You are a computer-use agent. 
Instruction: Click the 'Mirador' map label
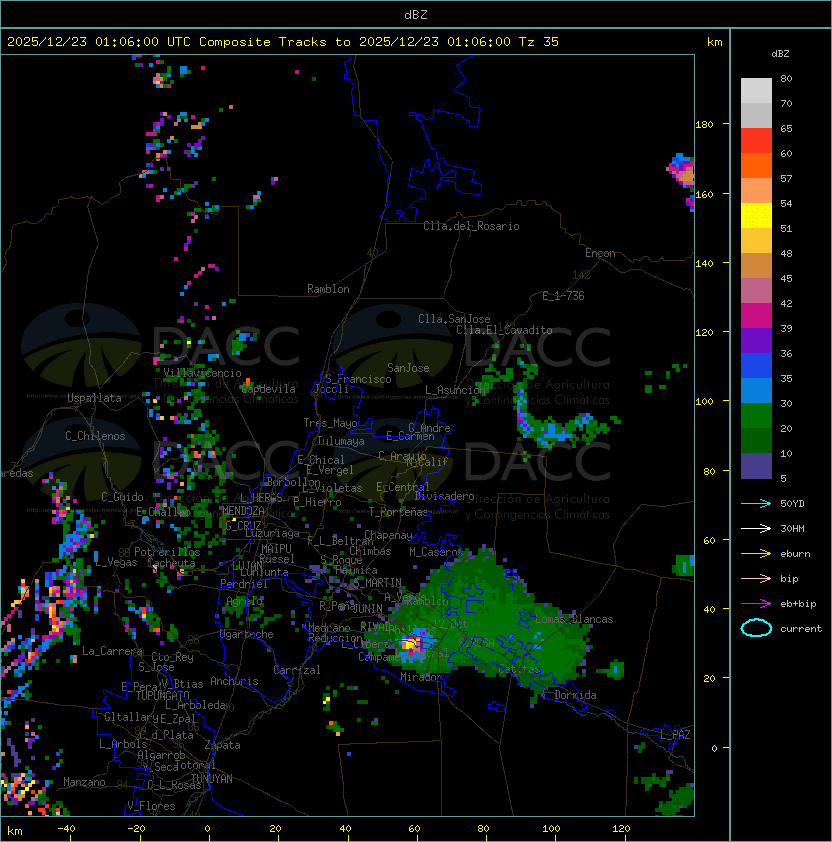pos(422,678)
